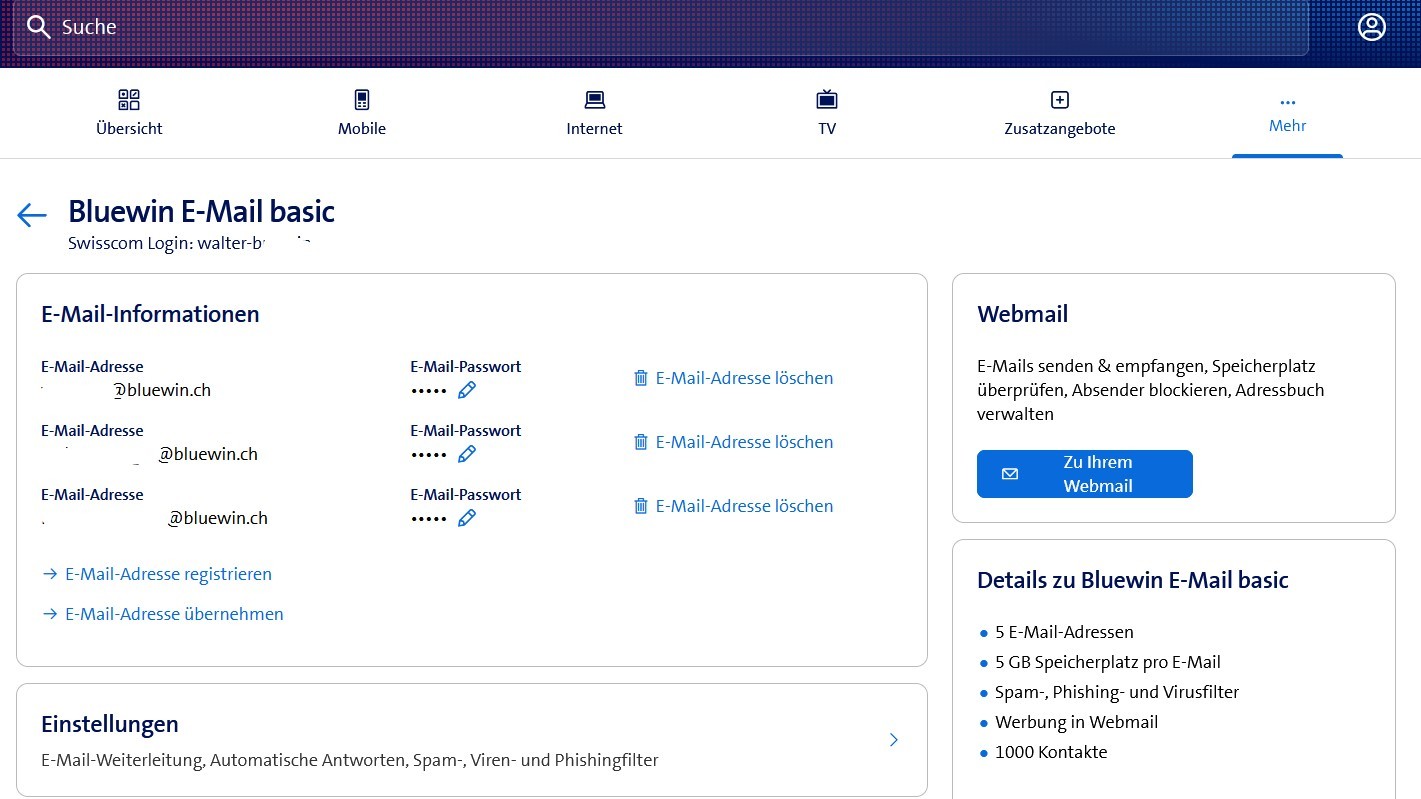The image size is (1421, 799).
Task: Click the back arrow beside Bluewin E-Mail basic
Action: pos(32,215)
